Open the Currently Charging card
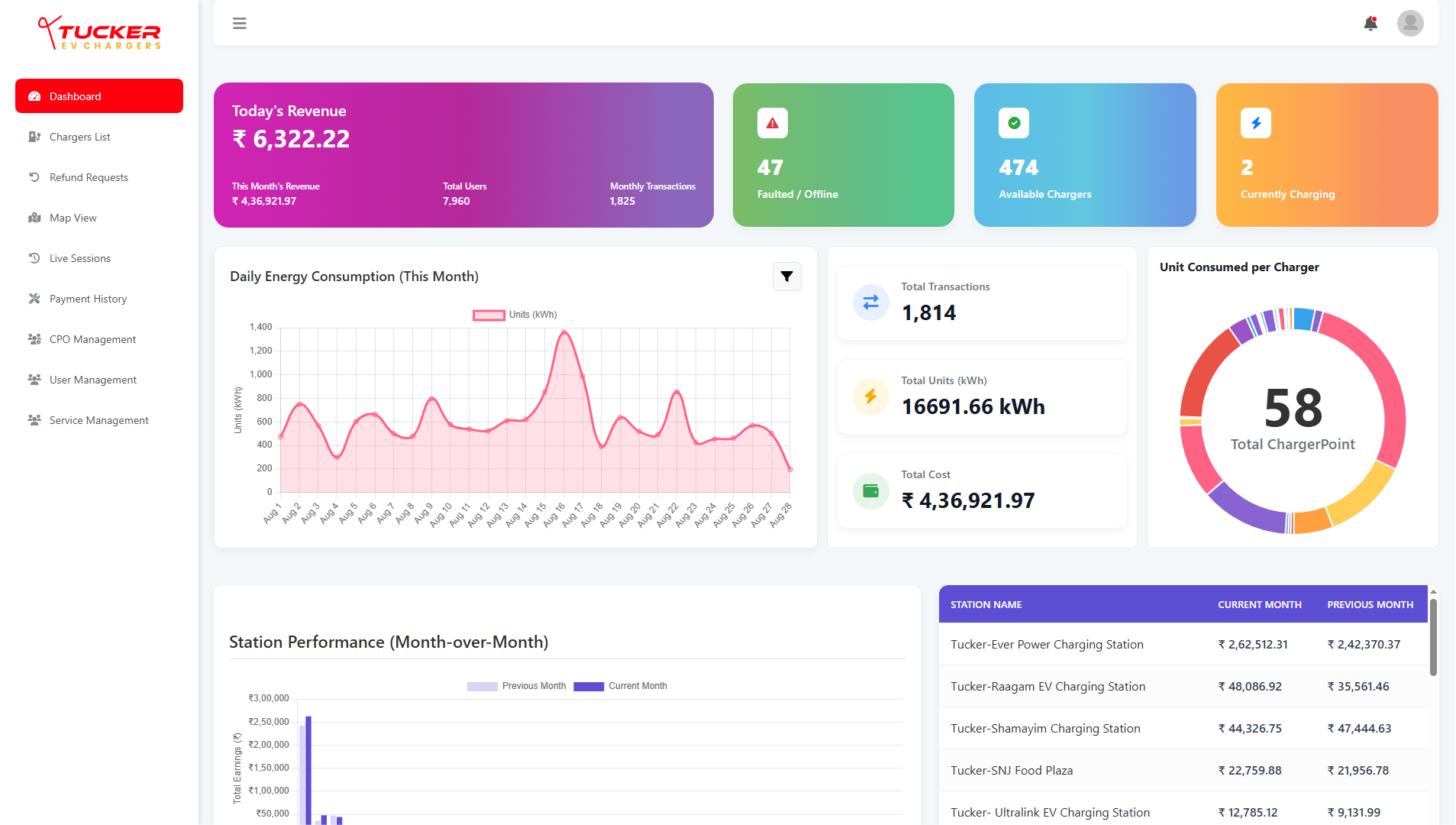1456x825 pixels. [x=1327, y=155]
